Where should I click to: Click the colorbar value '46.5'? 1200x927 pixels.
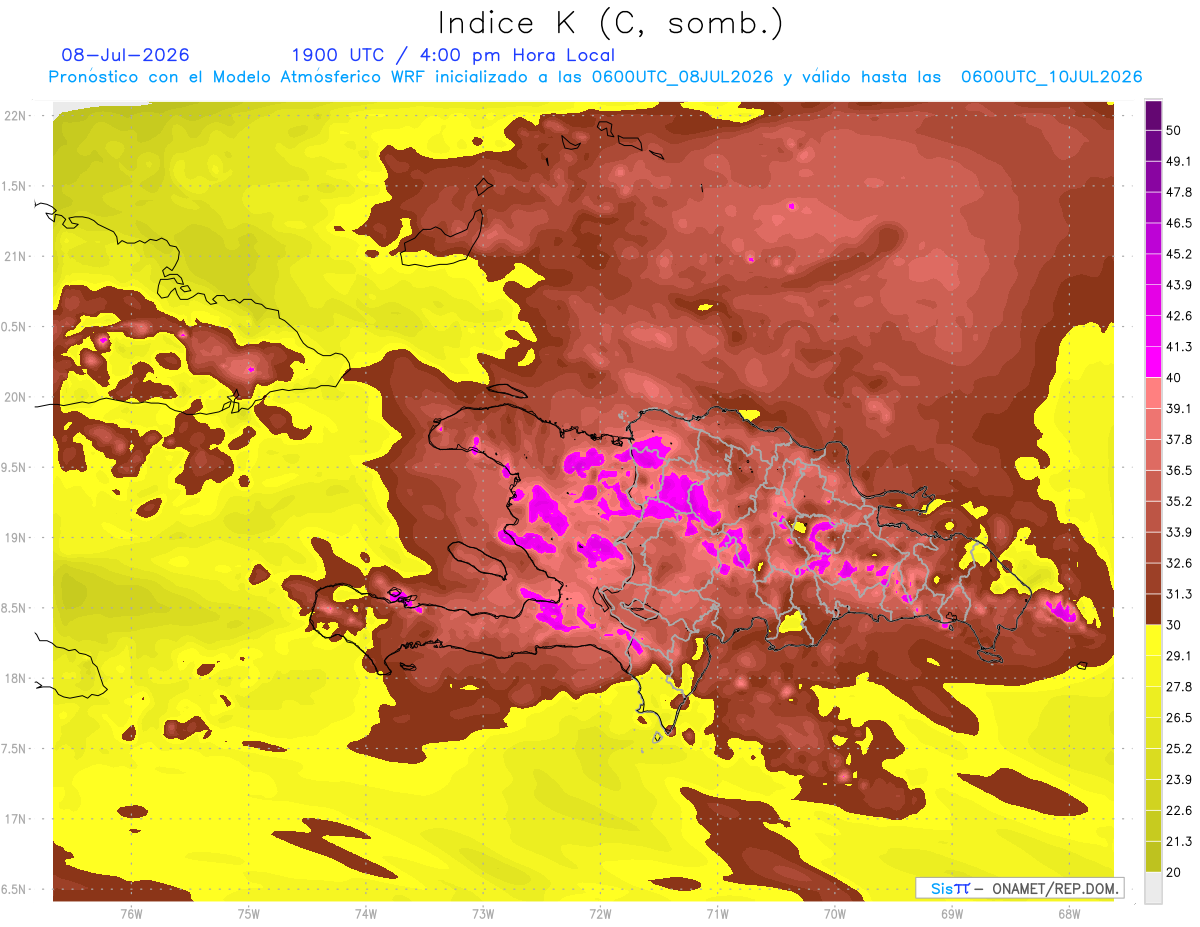[x=1178, y=223]
